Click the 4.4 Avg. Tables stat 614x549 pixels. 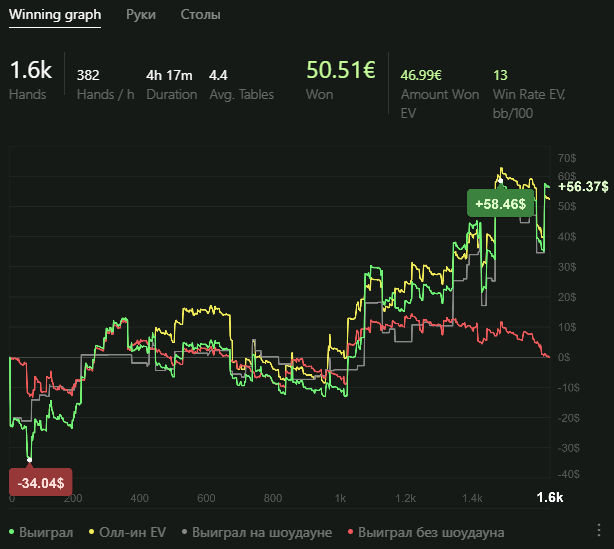(x=218, y=75)
